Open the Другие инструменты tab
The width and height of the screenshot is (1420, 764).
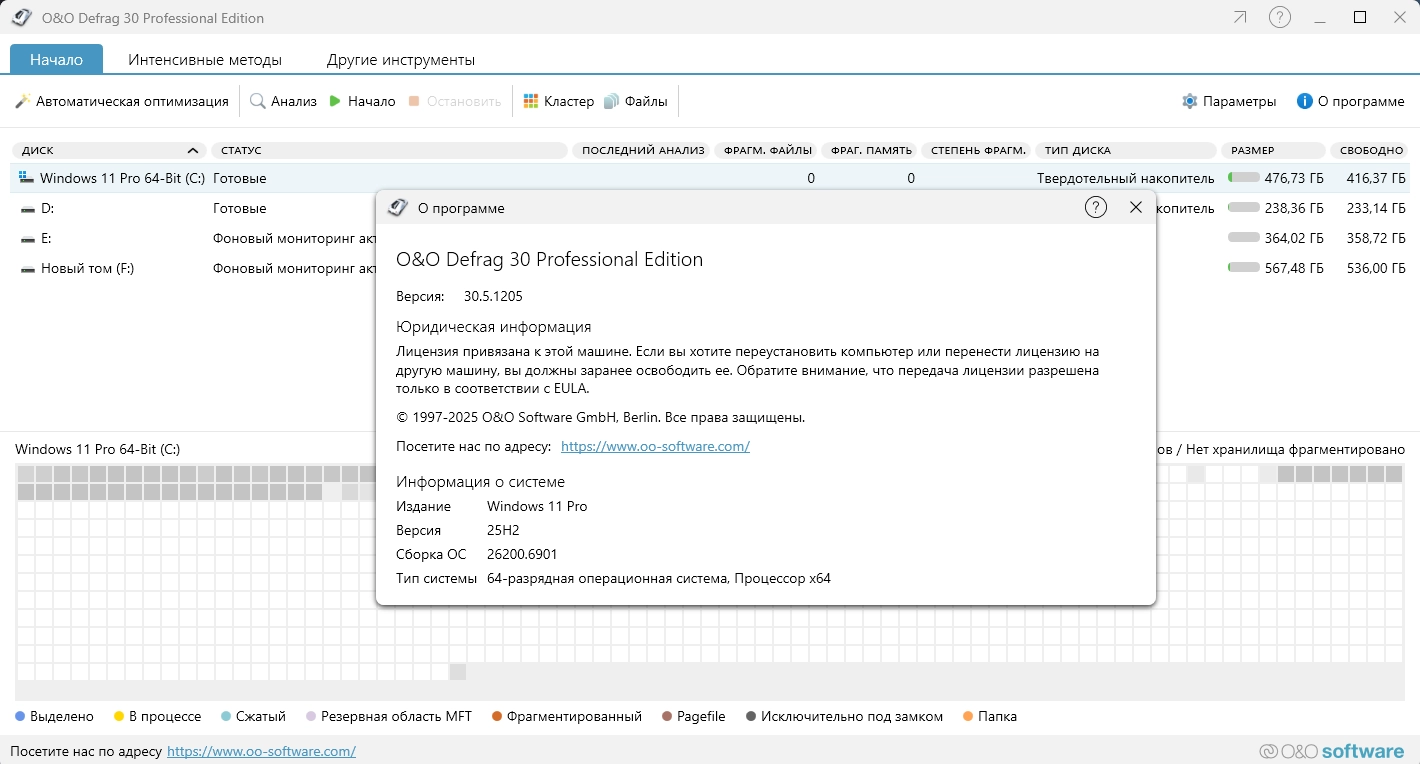401,59
